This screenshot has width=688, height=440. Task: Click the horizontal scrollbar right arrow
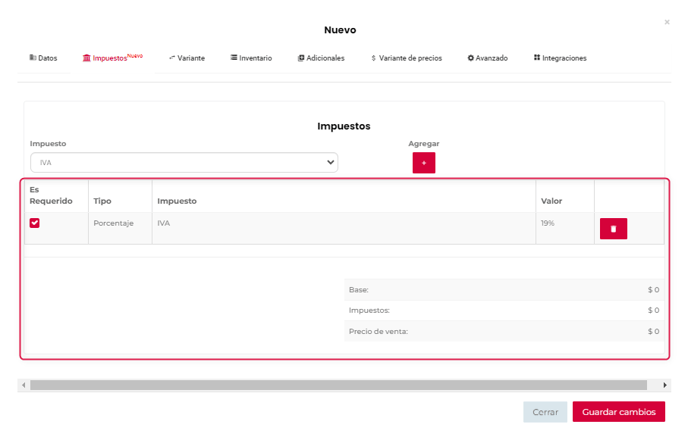665,385
